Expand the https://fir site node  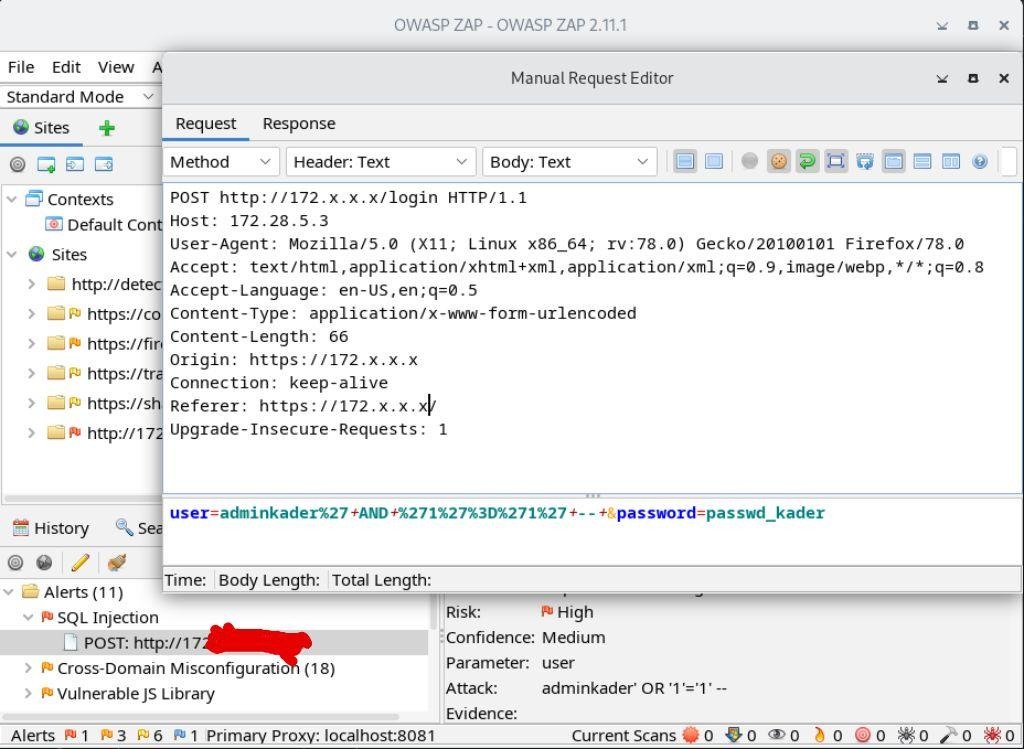31,343
